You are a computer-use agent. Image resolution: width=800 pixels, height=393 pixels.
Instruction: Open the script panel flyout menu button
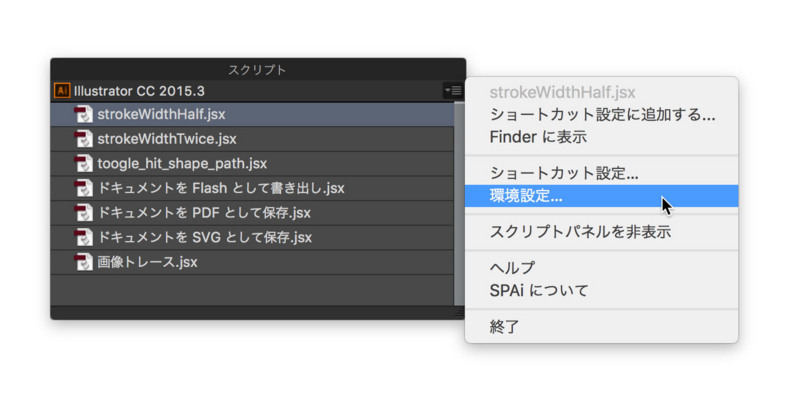[453, 91]
